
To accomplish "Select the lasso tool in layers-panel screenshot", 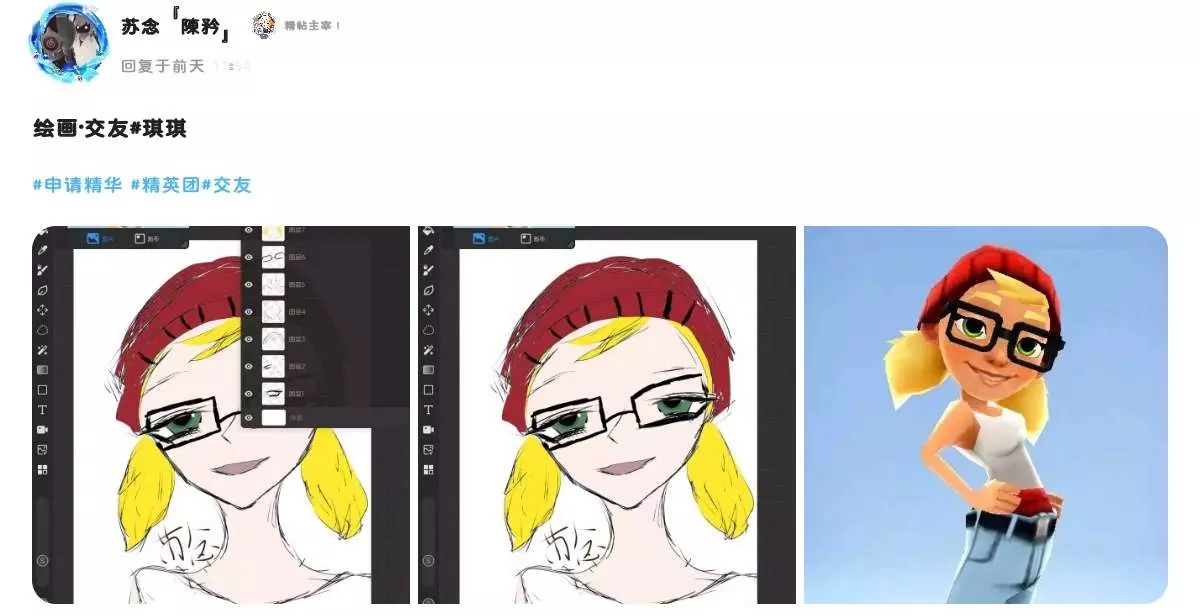I will point(43,330).
